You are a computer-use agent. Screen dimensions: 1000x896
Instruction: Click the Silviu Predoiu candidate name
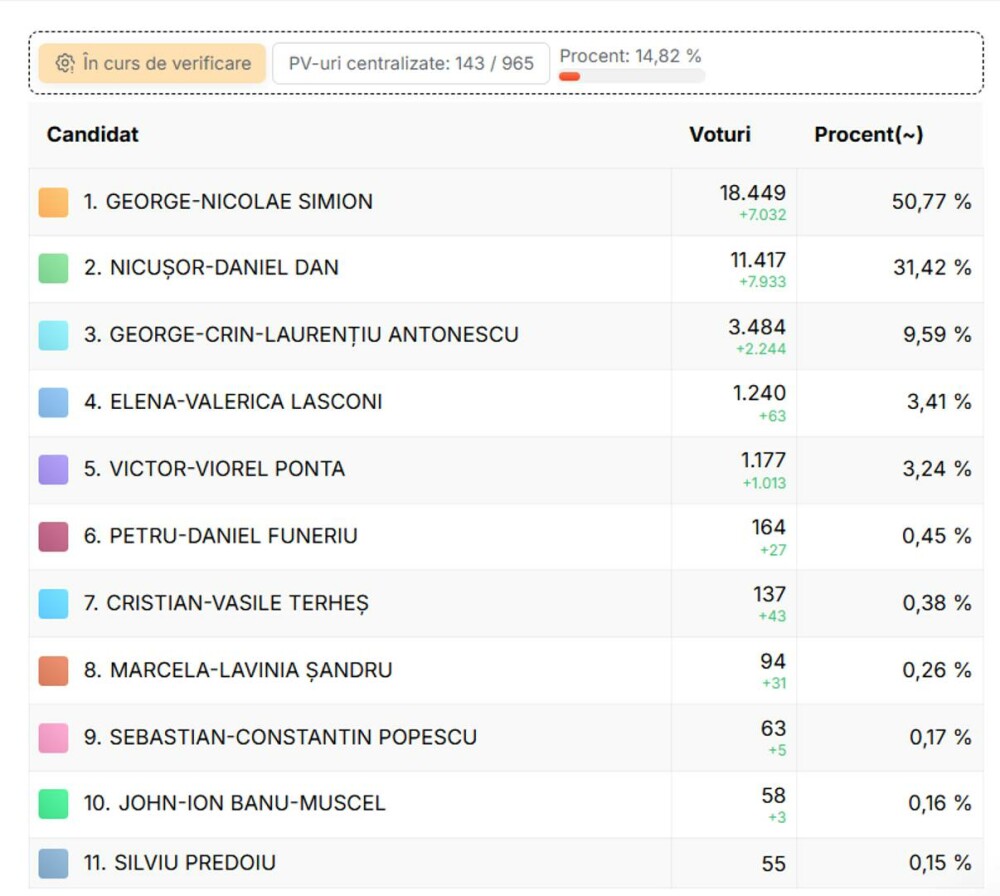pos(194,863)
